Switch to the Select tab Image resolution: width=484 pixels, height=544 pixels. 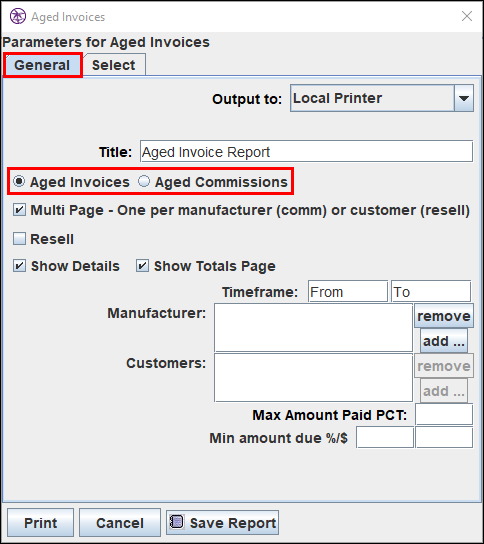coord(114,65)
